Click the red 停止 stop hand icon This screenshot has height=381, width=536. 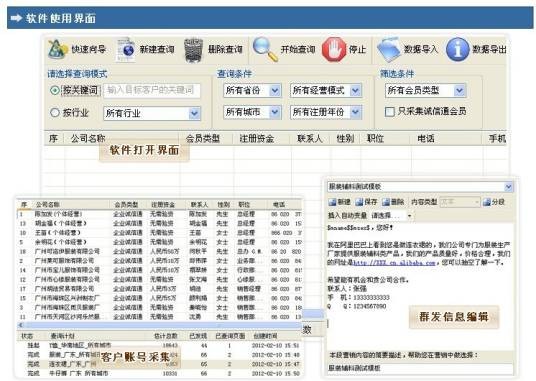334,50
